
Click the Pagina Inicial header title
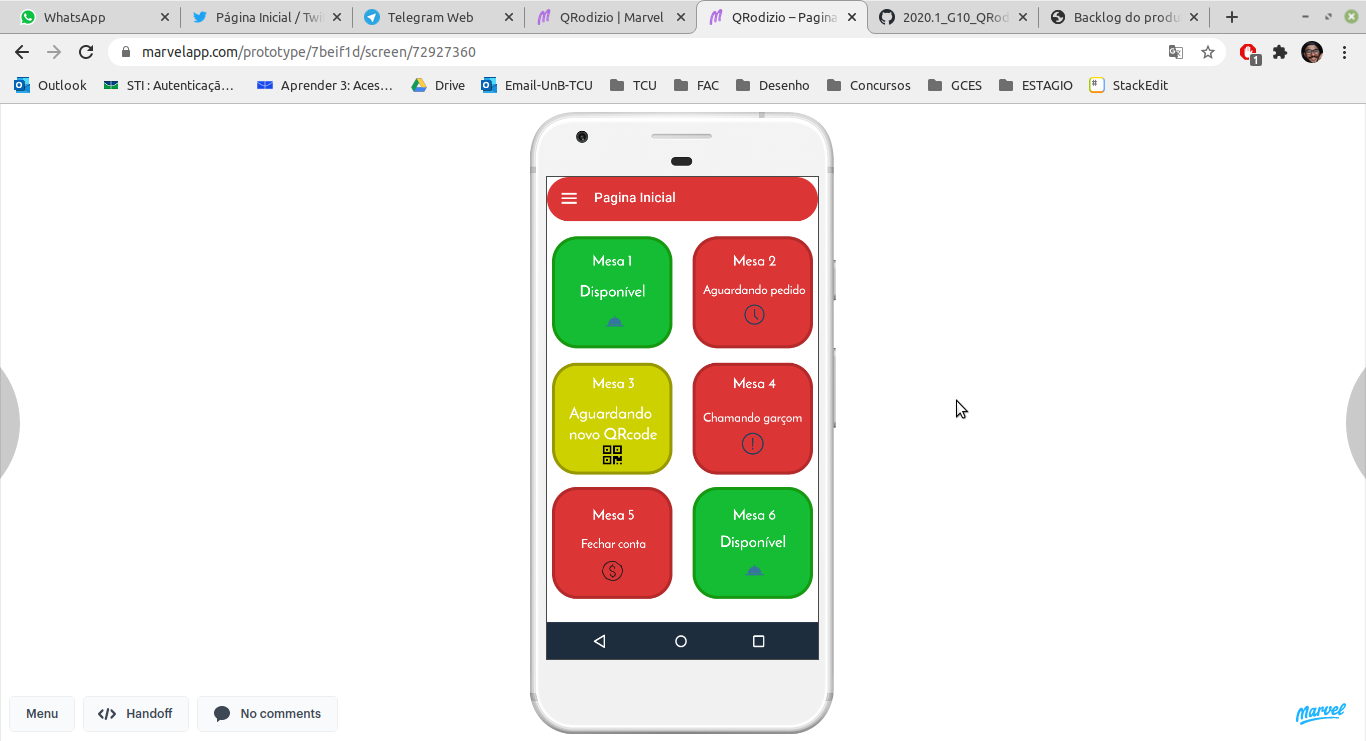(x=635, y=198)
